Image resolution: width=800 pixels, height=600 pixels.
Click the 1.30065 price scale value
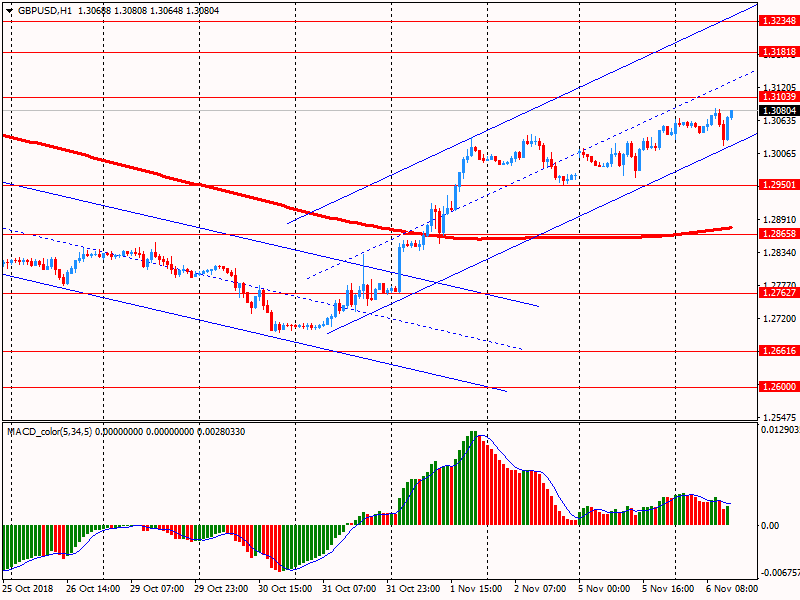[779, 154]
